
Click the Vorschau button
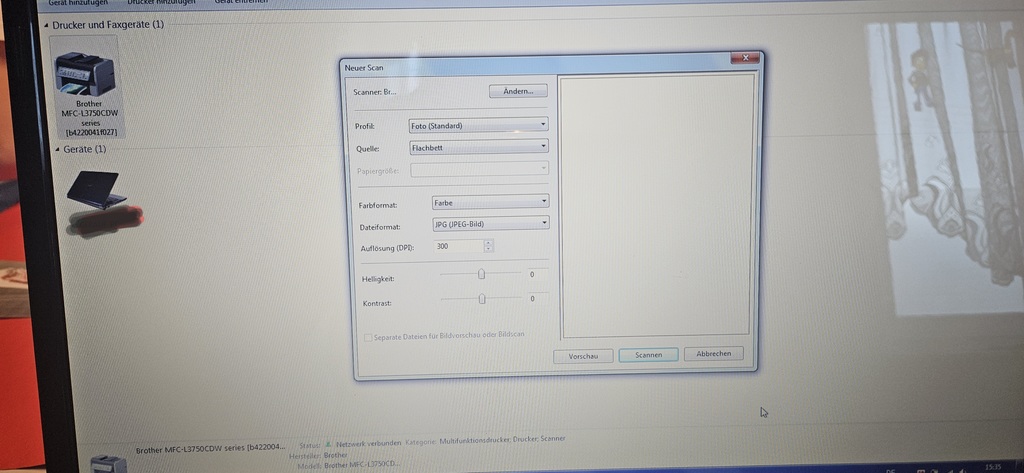tap(583, 356)
